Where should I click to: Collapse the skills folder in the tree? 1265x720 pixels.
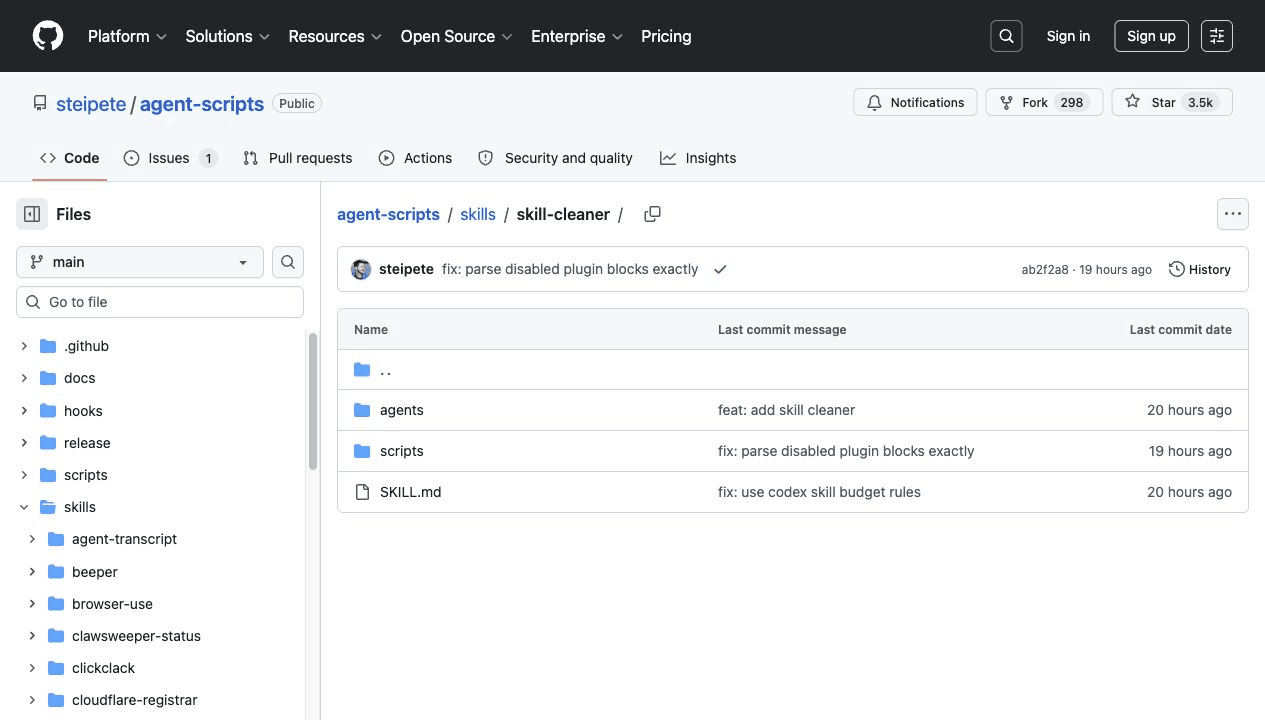25,507
